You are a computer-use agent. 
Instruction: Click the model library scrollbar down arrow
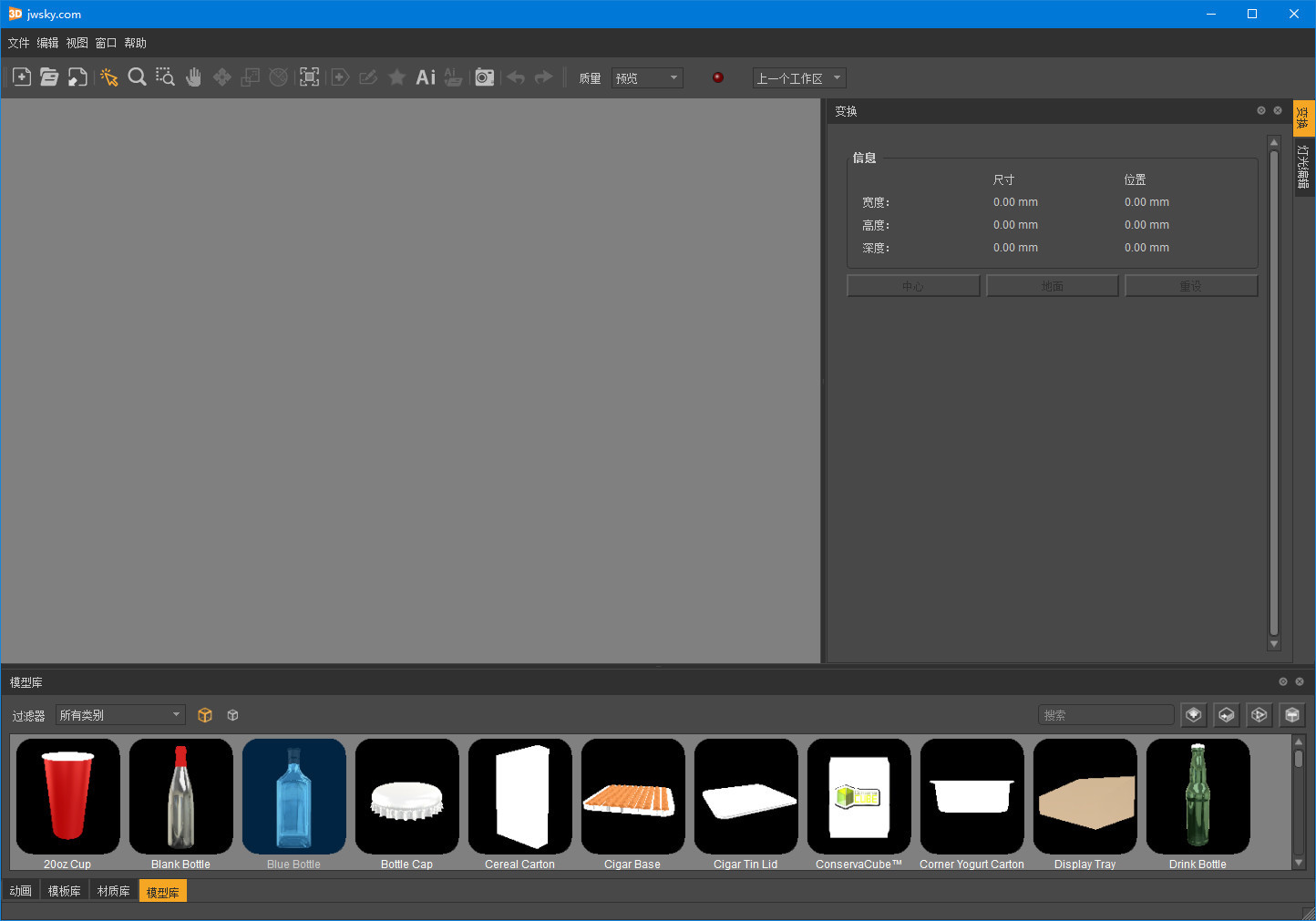[1299, 863]
